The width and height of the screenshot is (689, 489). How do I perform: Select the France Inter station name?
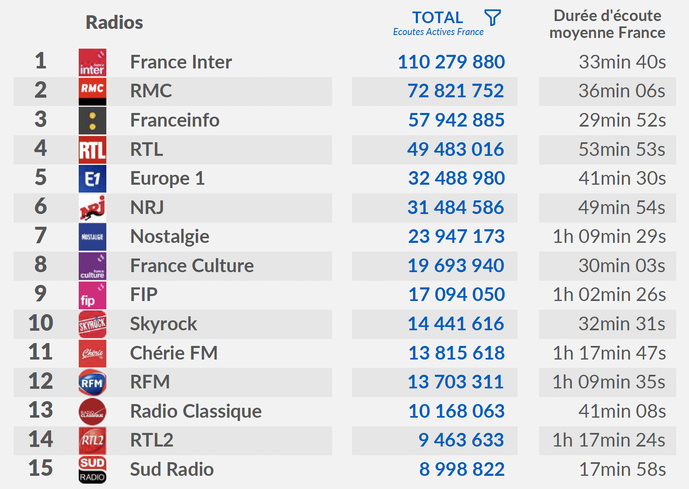click(181, 62)
